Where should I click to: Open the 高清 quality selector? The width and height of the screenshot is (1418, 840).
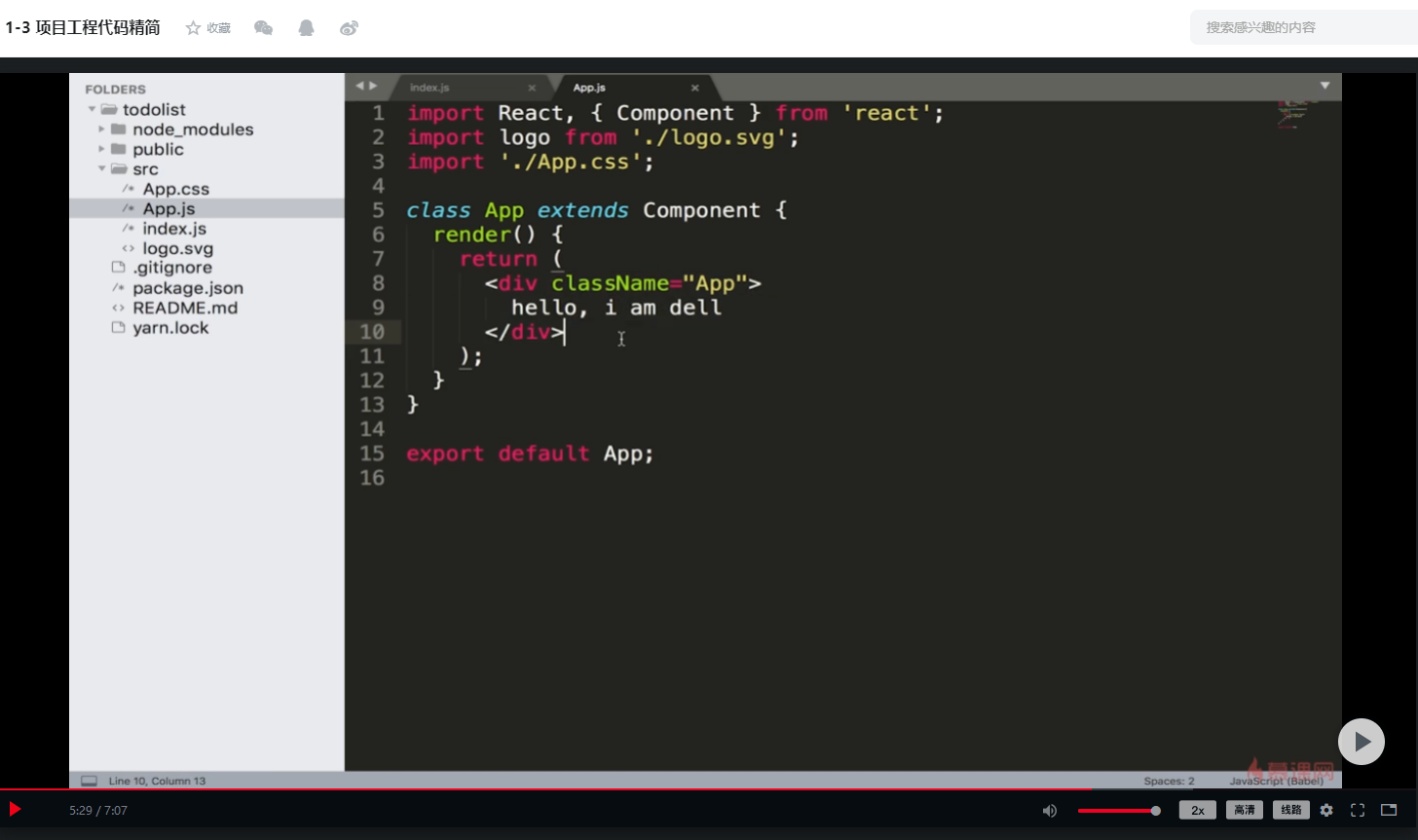click(1245, 810)
